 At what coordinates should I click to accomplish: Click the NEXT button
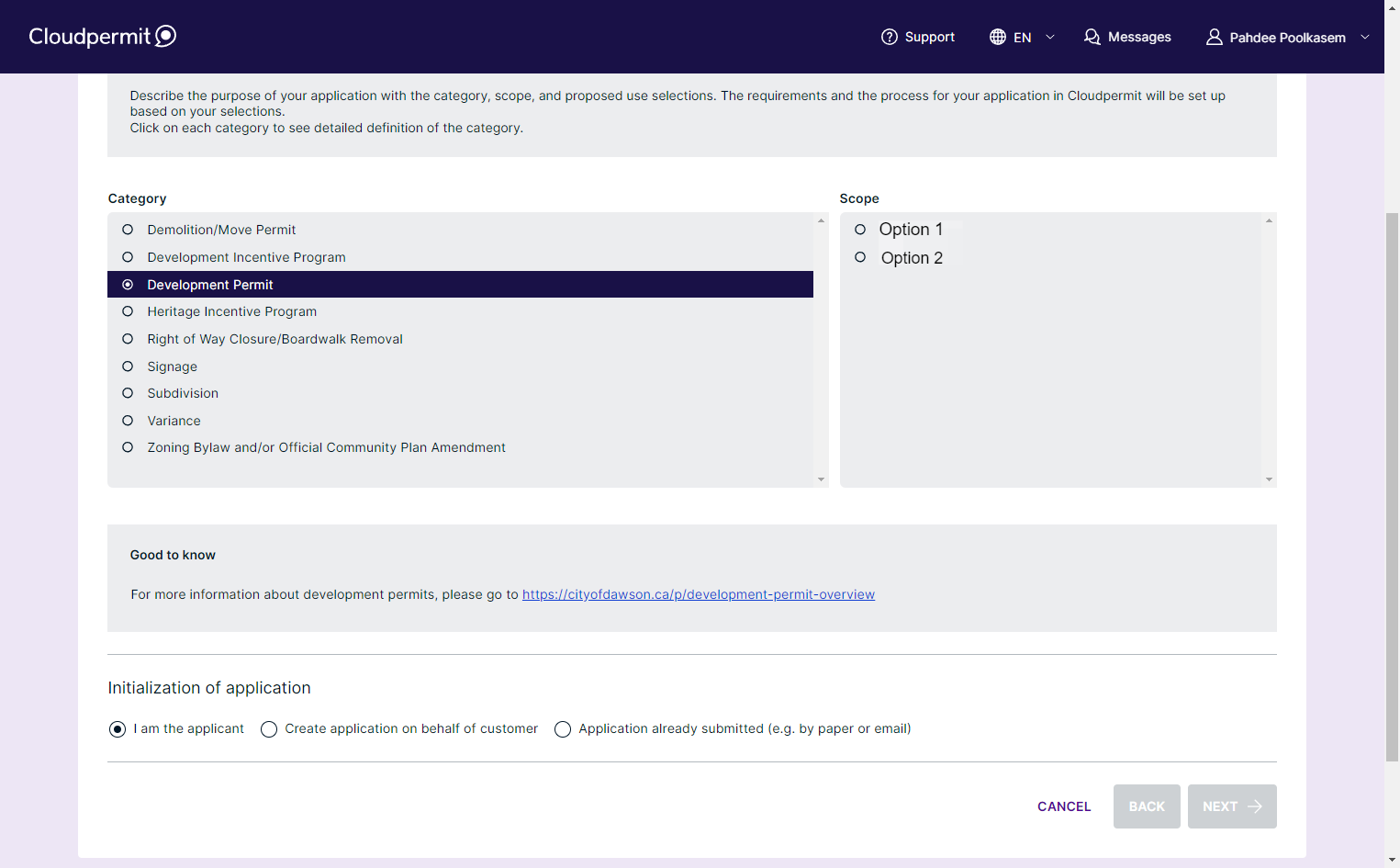click(x=1232, y=806)
